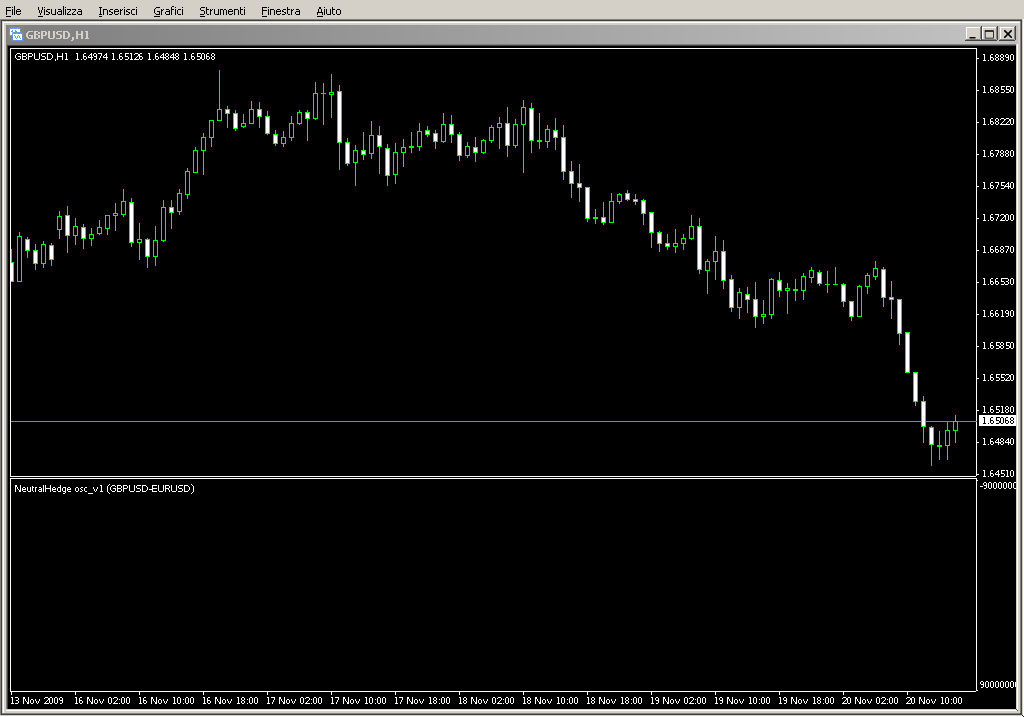Click the 18 Nov 02:00 time axis label
The height and width of the screenshot is (717, 1024).
click(x=486, y=701)
